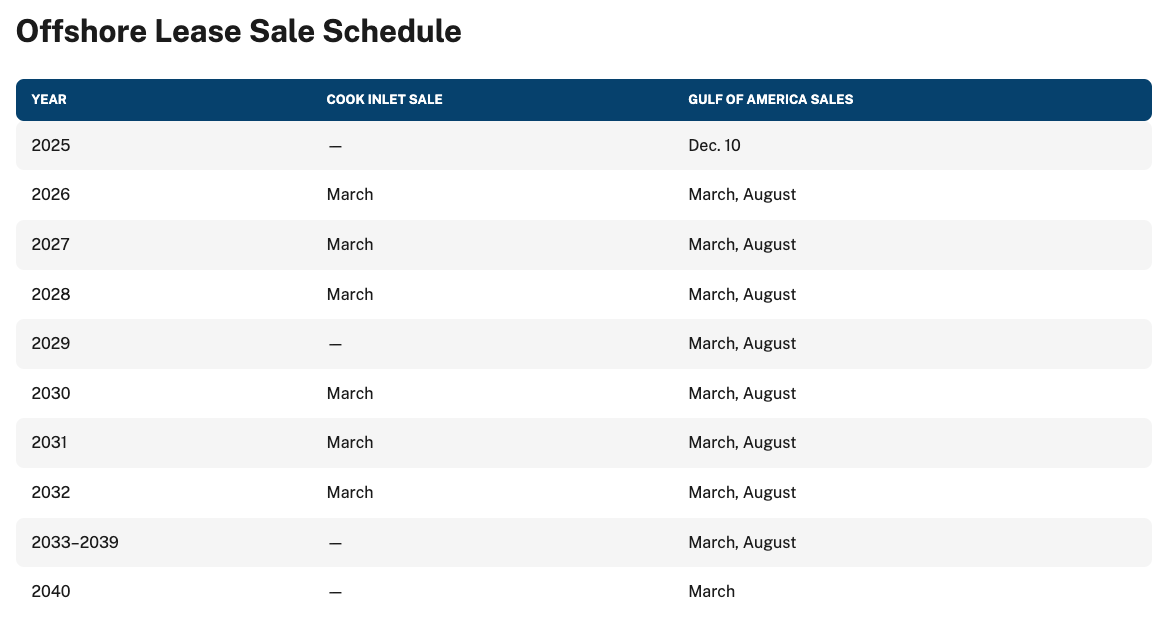Select the COOK INLET SALE column header
Image resolution: width=1169 pixels, height=631 pixels.
tap(385, 99)
